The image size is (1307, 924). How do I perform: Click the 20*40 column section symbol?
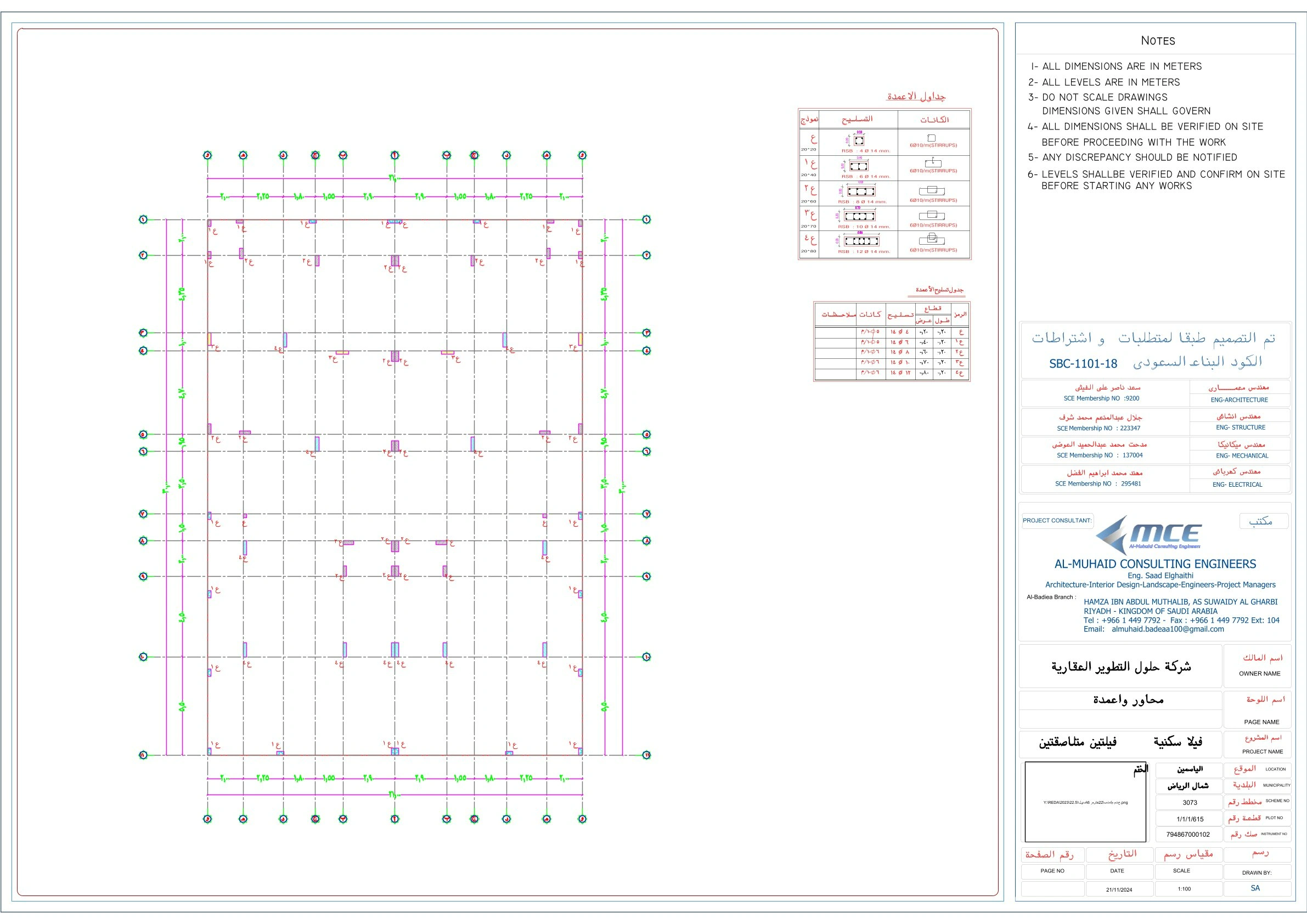click(x=858, y=166)
